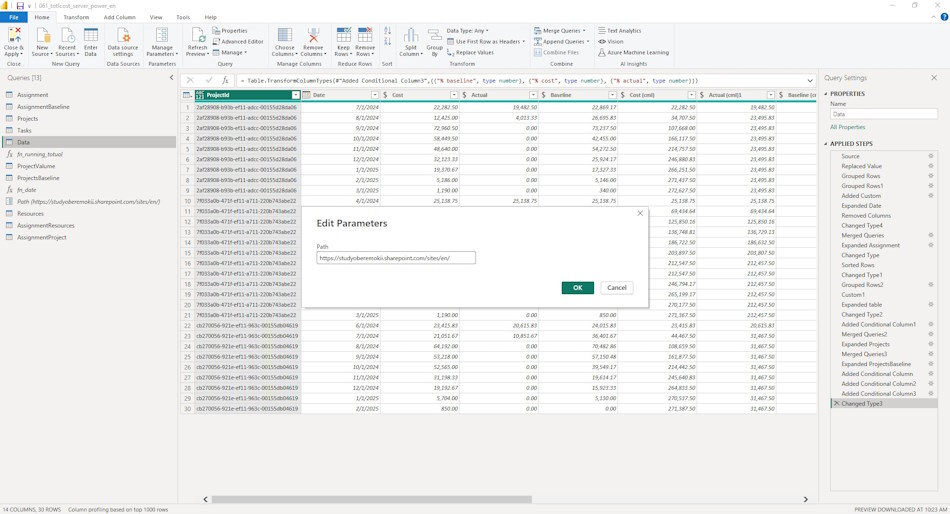This screenshot has height=514, width=950.
Task: Click the horizontal scrollbar thumb
Action: point(371,499)
